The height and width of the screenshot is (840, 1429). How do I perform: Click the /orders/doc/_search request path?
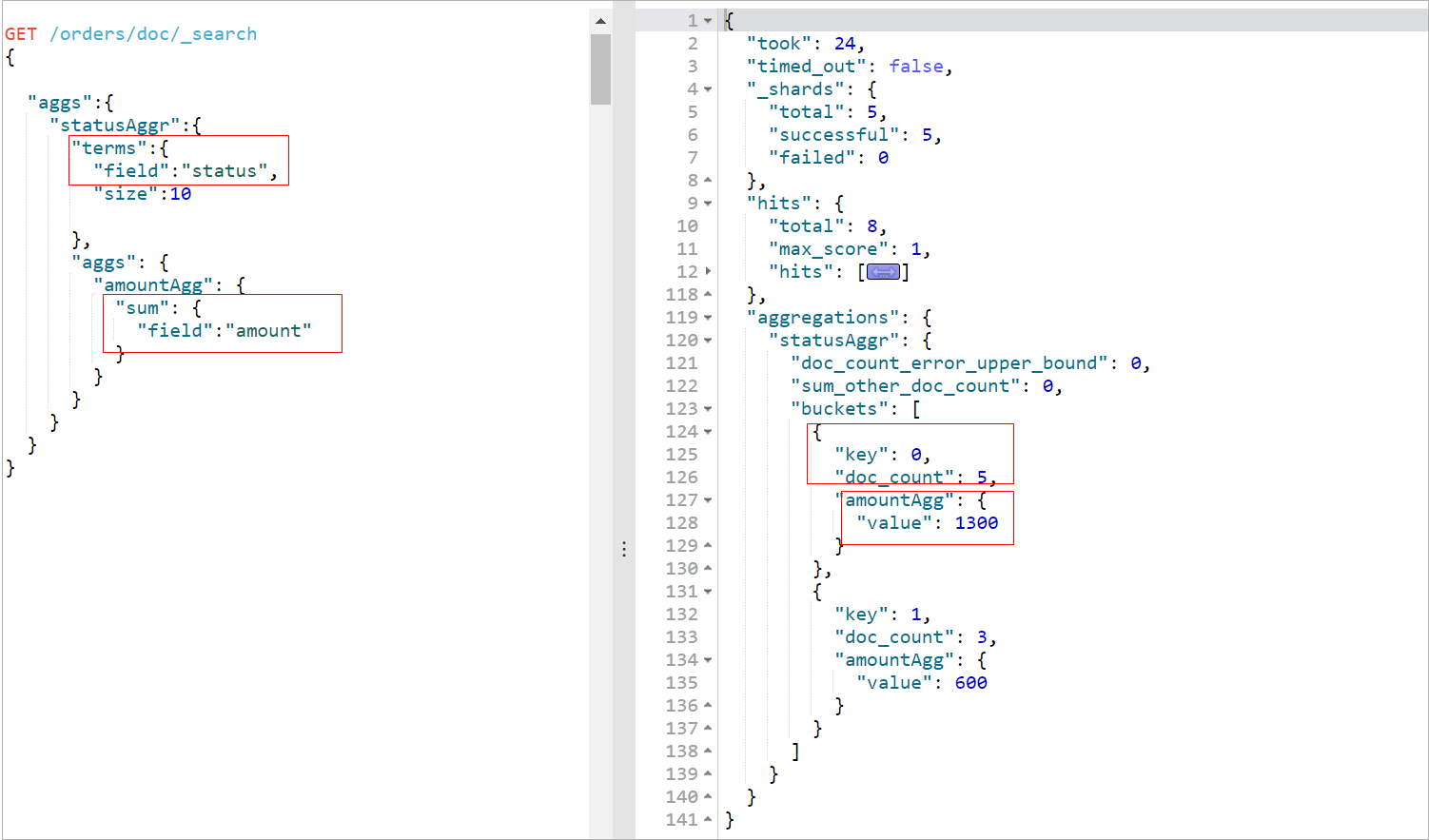[x=153, y=34]
